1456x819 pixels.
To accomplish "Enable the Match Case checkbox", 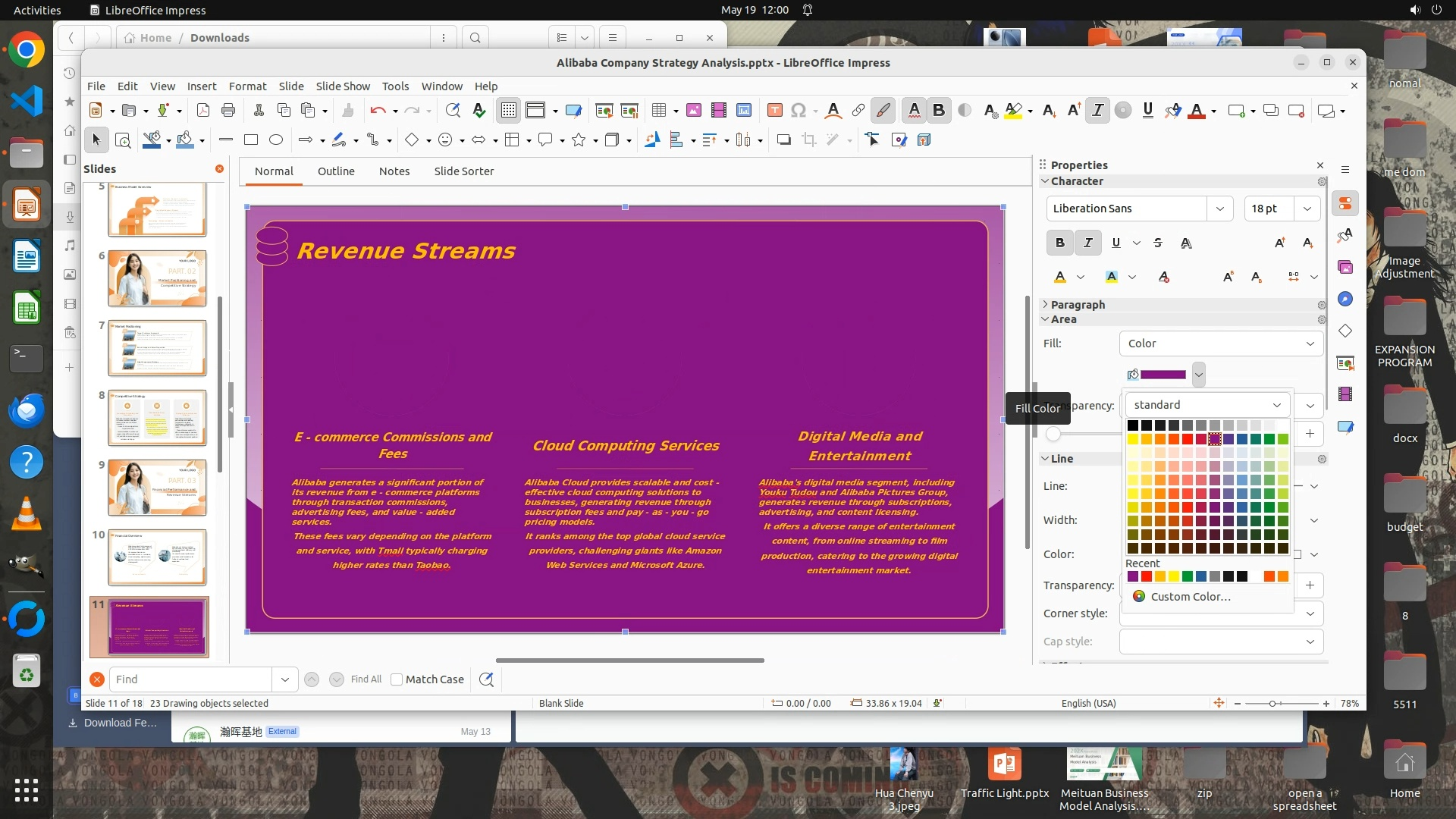I will pyautogui.click(x=397, y=679).
